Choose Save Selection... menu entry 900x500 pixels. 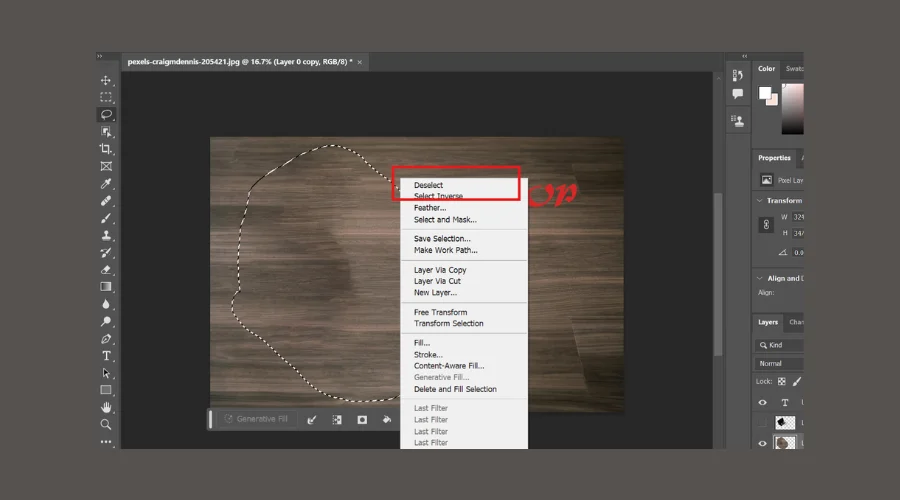pos(442,239)
